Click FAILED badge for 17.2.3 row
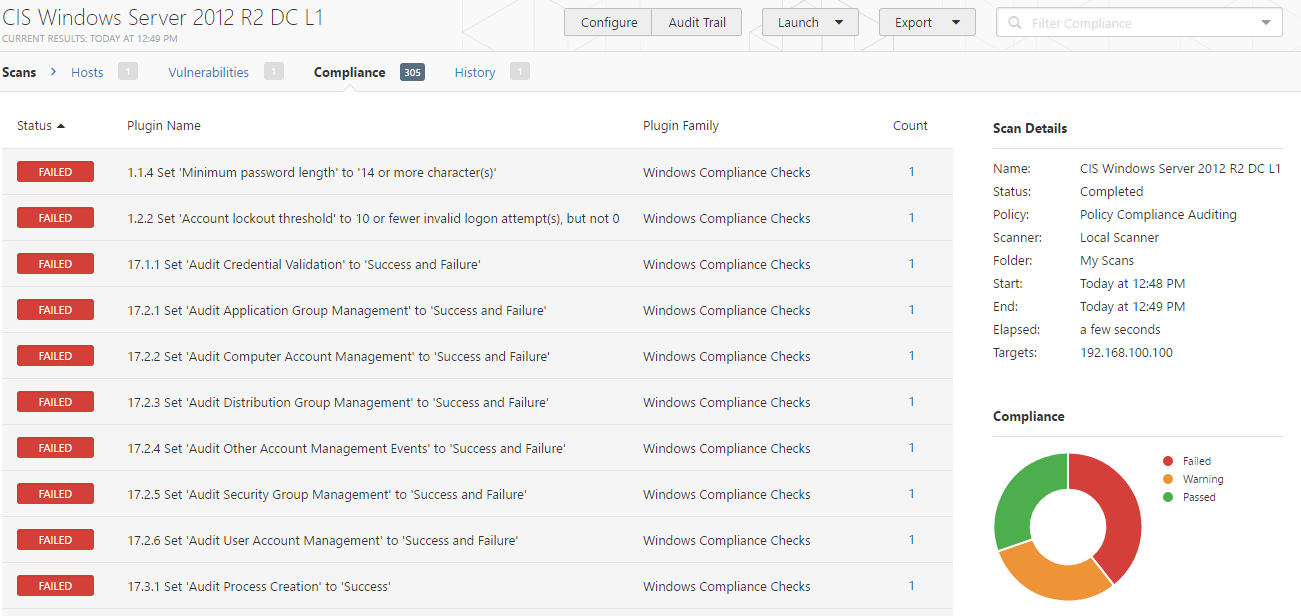Image resolution: width=1301 pixels, height=616 pixels. (55, 402)
